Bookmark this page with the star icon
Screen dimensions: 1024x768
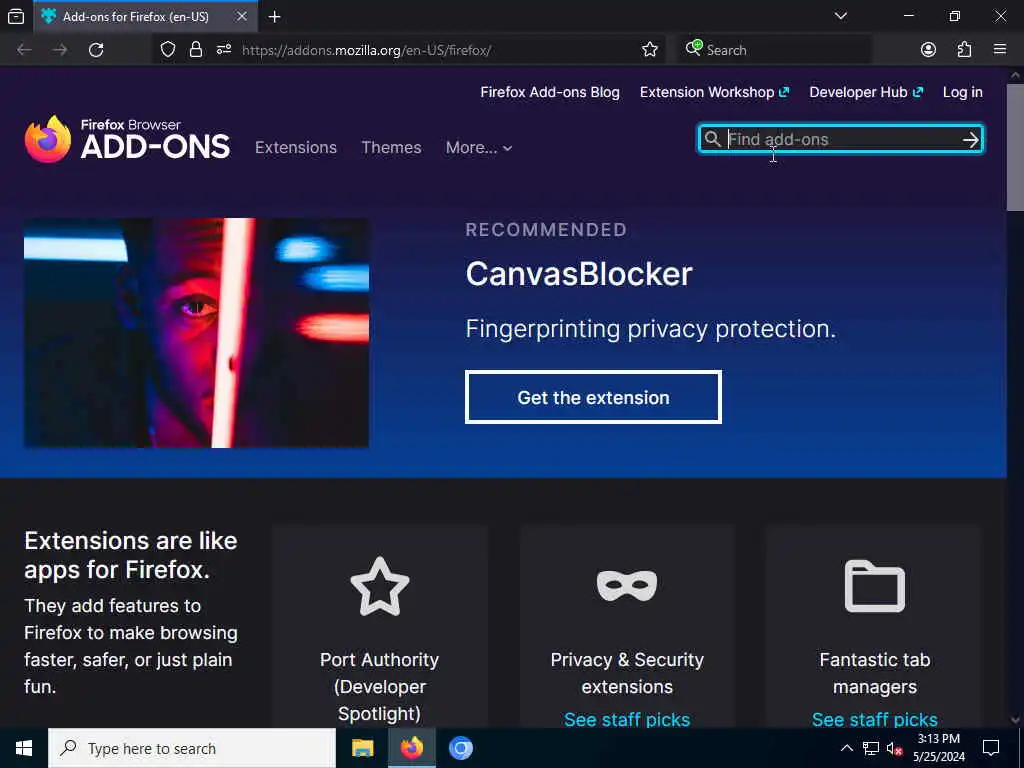(650, 50)
